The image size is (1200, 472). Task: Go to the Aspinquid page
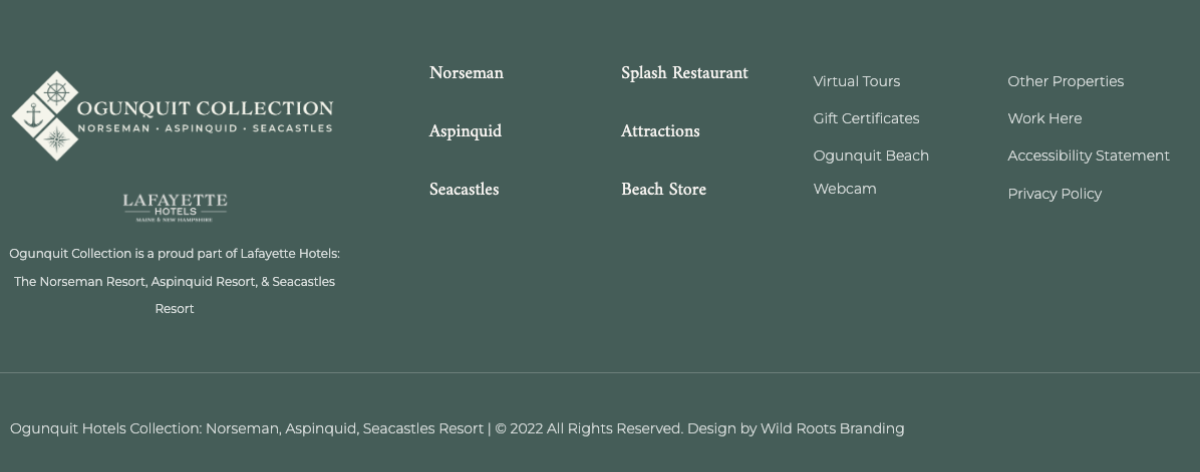click(465, 131)
